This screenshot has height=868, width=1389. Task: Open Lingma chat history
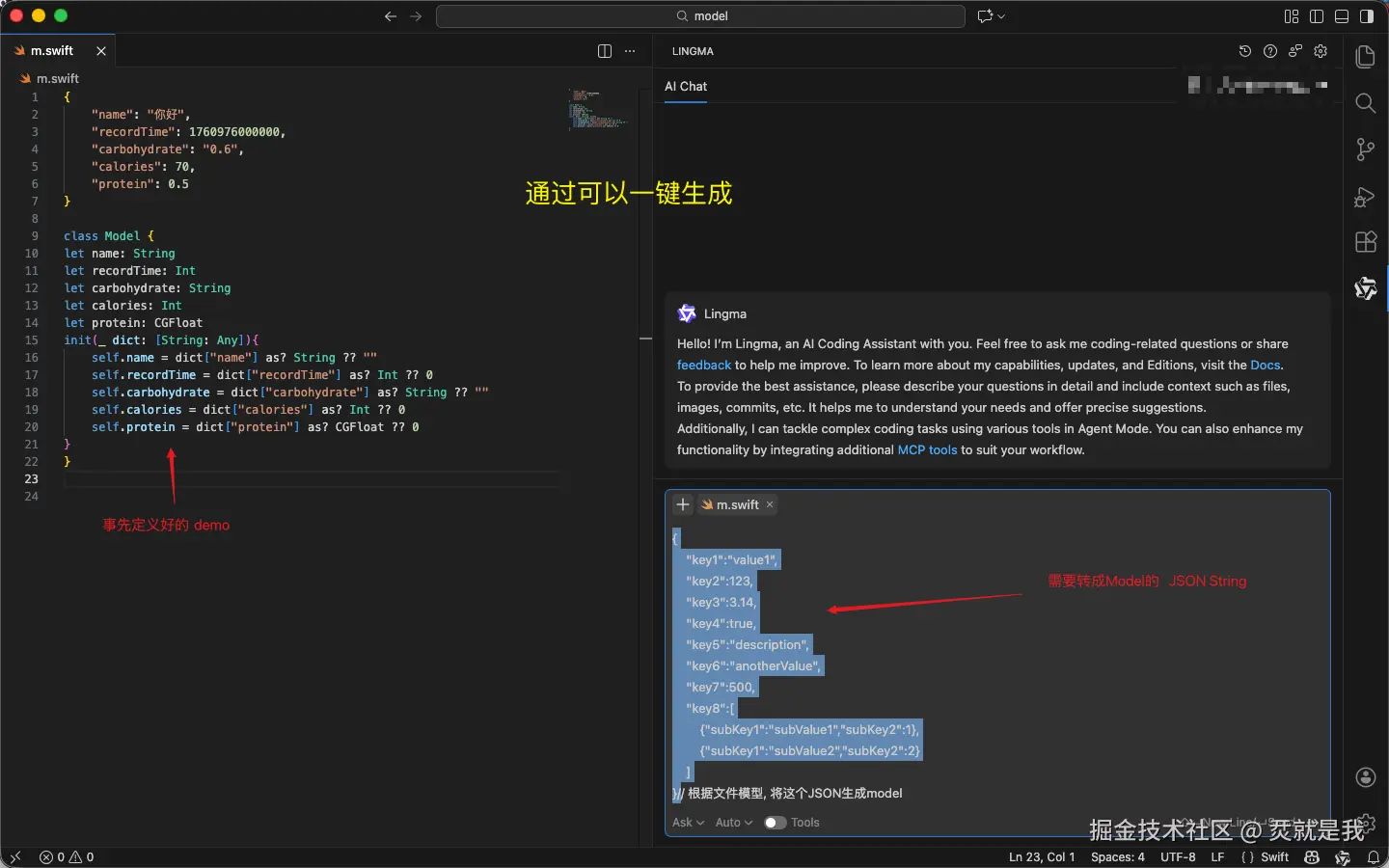coord(1245,51)
